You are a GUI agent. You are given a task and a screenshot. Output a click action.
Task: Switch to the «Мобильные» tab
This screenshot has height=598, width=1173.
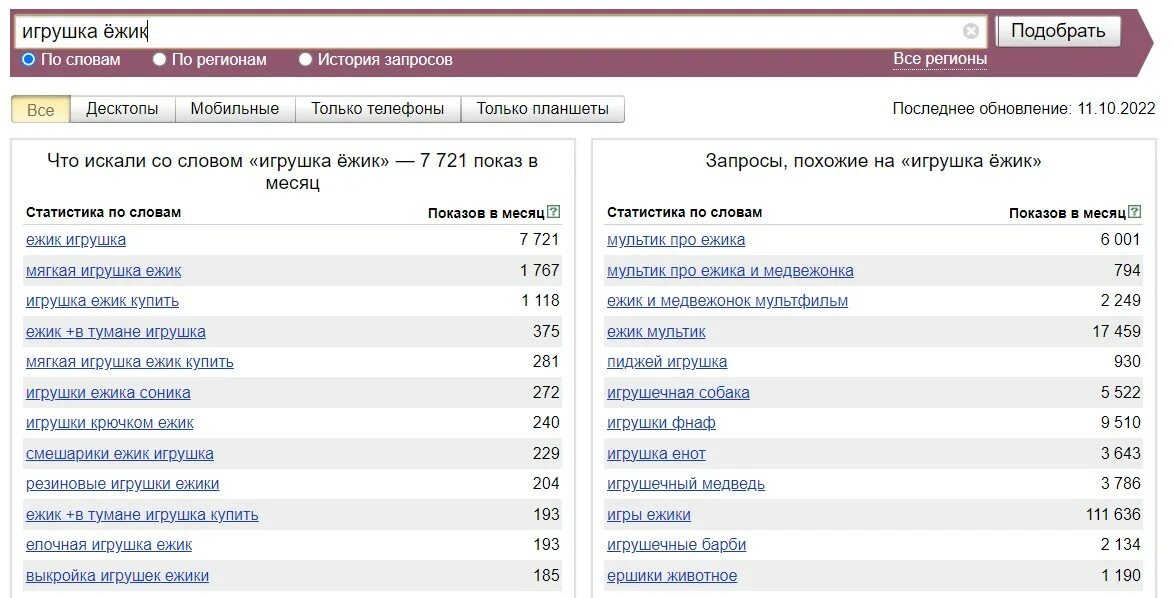[235, 109]
